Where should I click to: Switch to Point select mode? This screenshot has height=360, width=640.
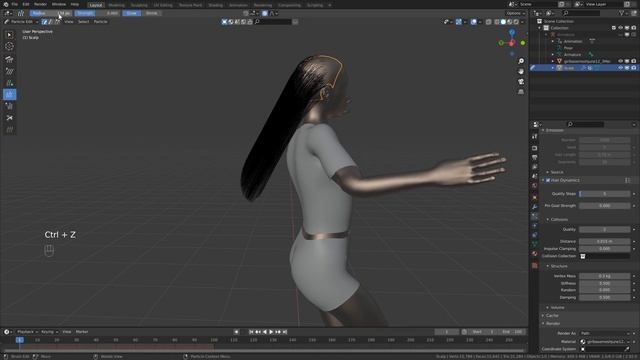pyautogui.click(x=51, y=22)
